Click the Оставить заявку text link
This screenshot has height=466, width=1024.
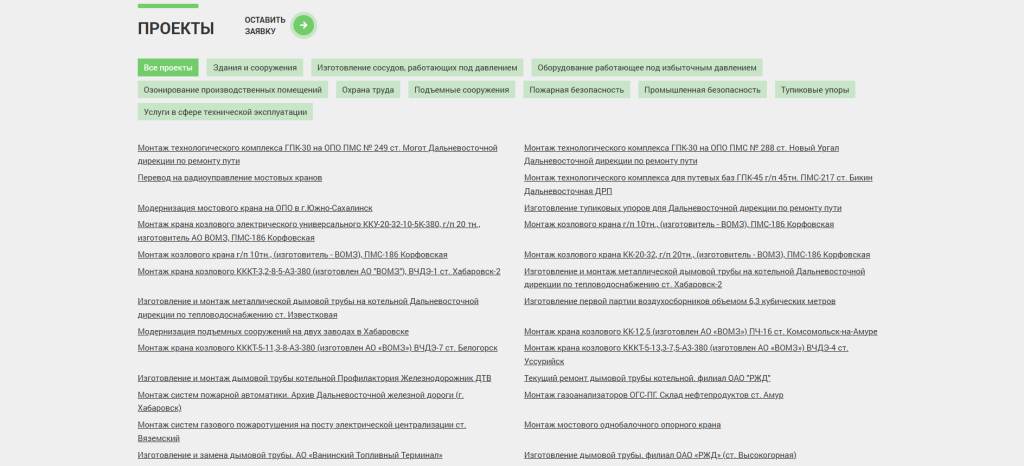265,25
